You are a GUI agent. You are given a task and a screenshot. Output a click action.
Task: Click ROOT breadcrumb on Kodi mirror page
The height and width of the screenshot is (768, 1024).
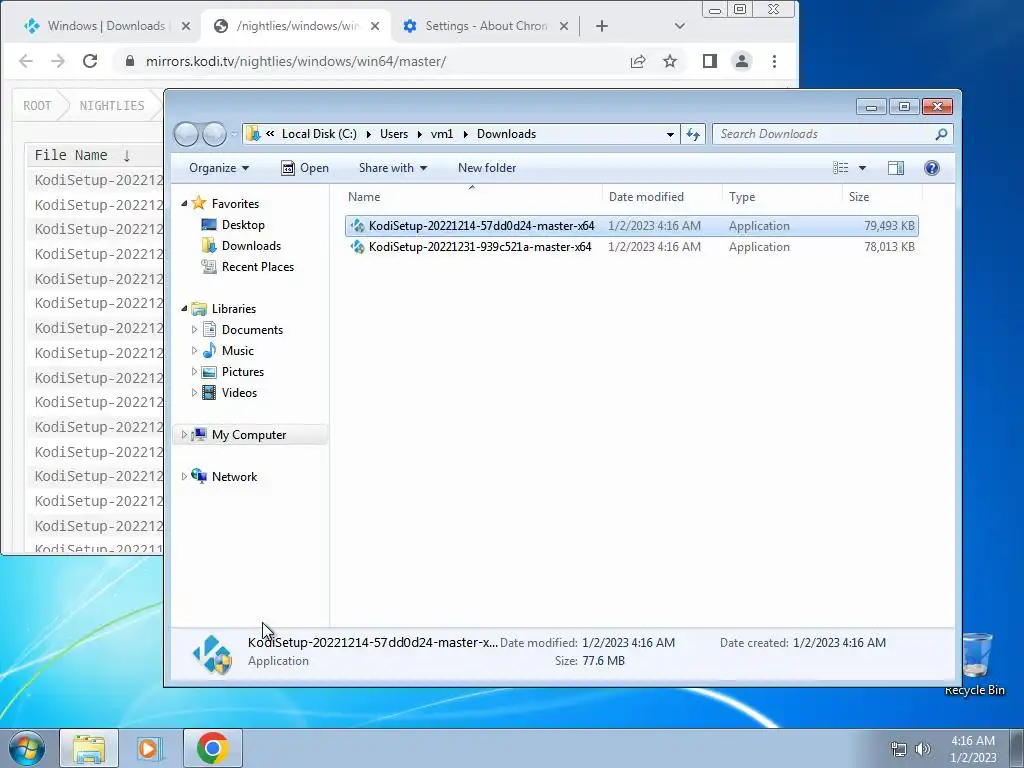pos(37,106)
